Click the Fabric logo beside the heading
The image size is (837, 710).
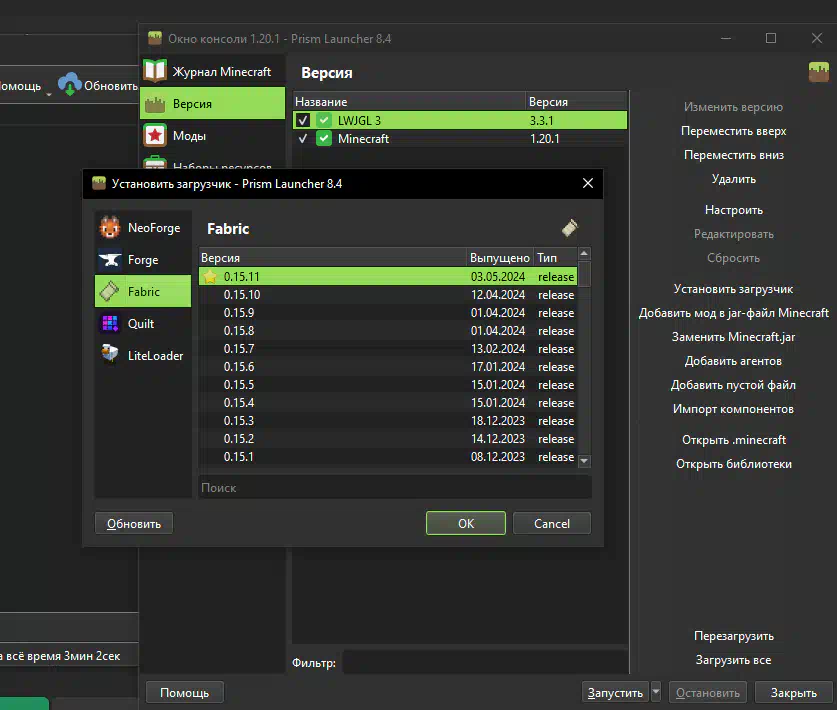point(570,228)
